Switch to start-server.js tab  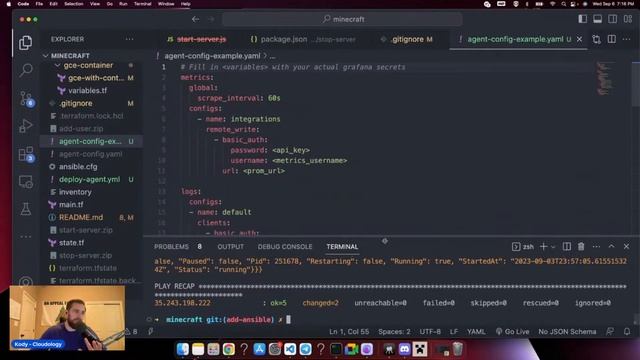point(197,39)
